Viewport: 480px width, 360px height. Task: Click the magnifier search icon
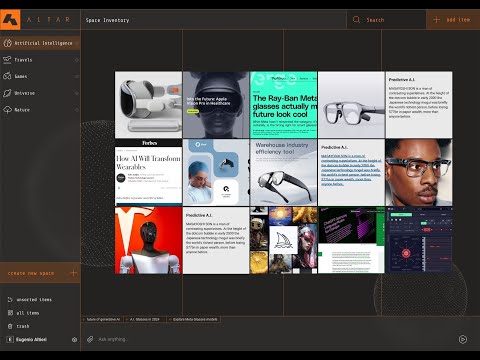click(x=356, y=20)
